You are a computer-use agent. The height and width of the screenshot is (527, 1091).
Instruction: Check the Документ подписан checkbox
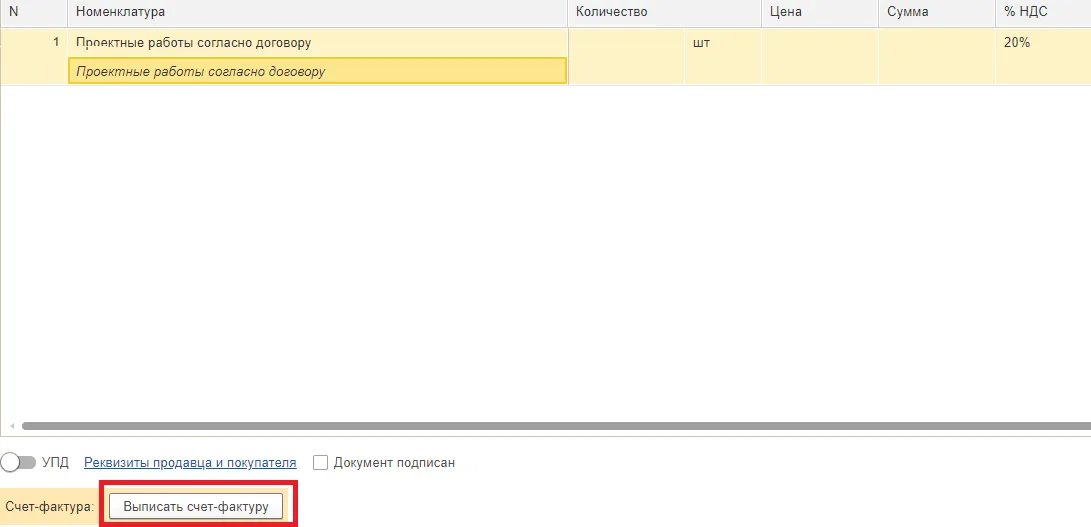coord(320,462)
